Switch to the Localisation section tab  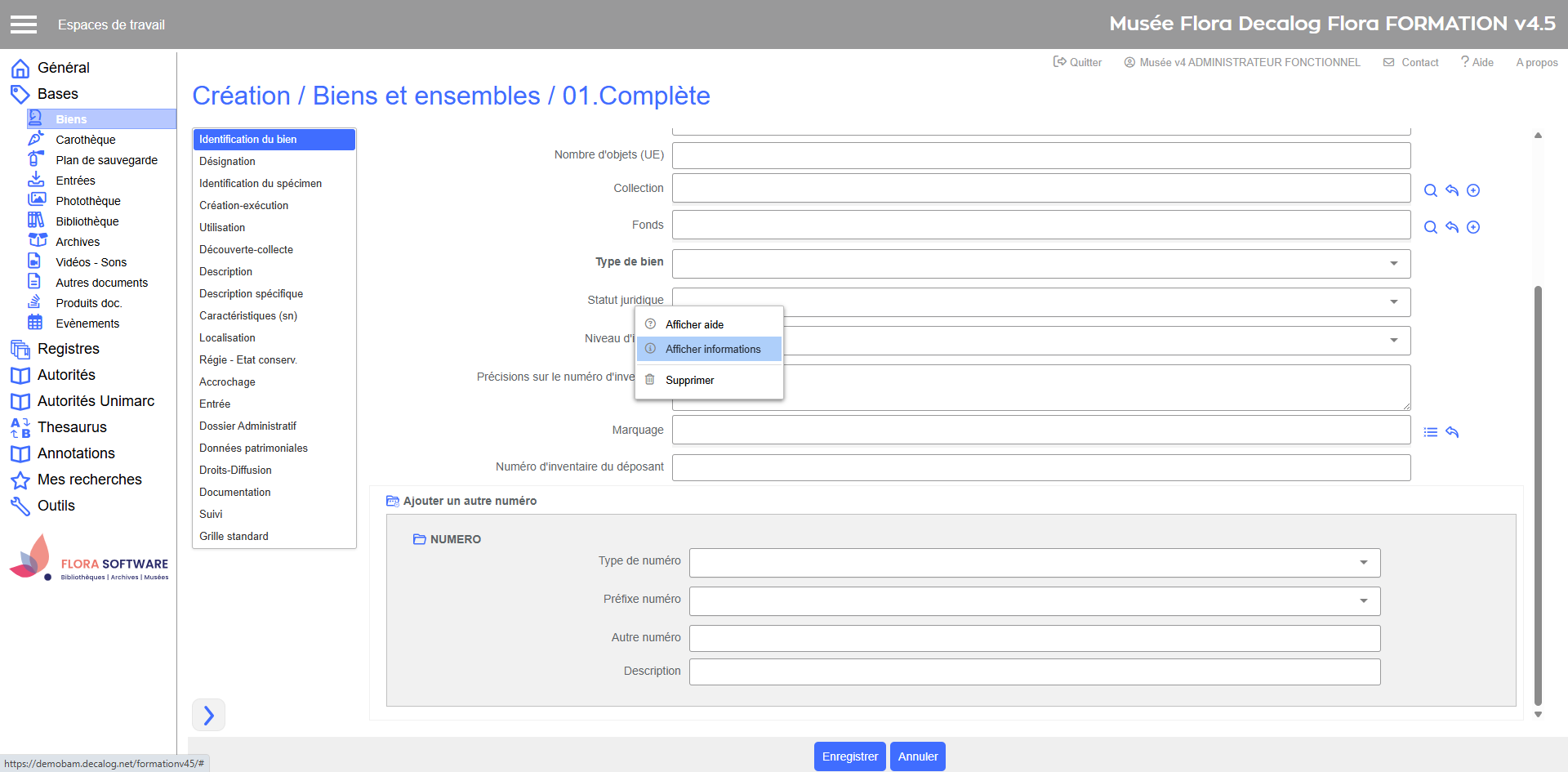[227, 337]
